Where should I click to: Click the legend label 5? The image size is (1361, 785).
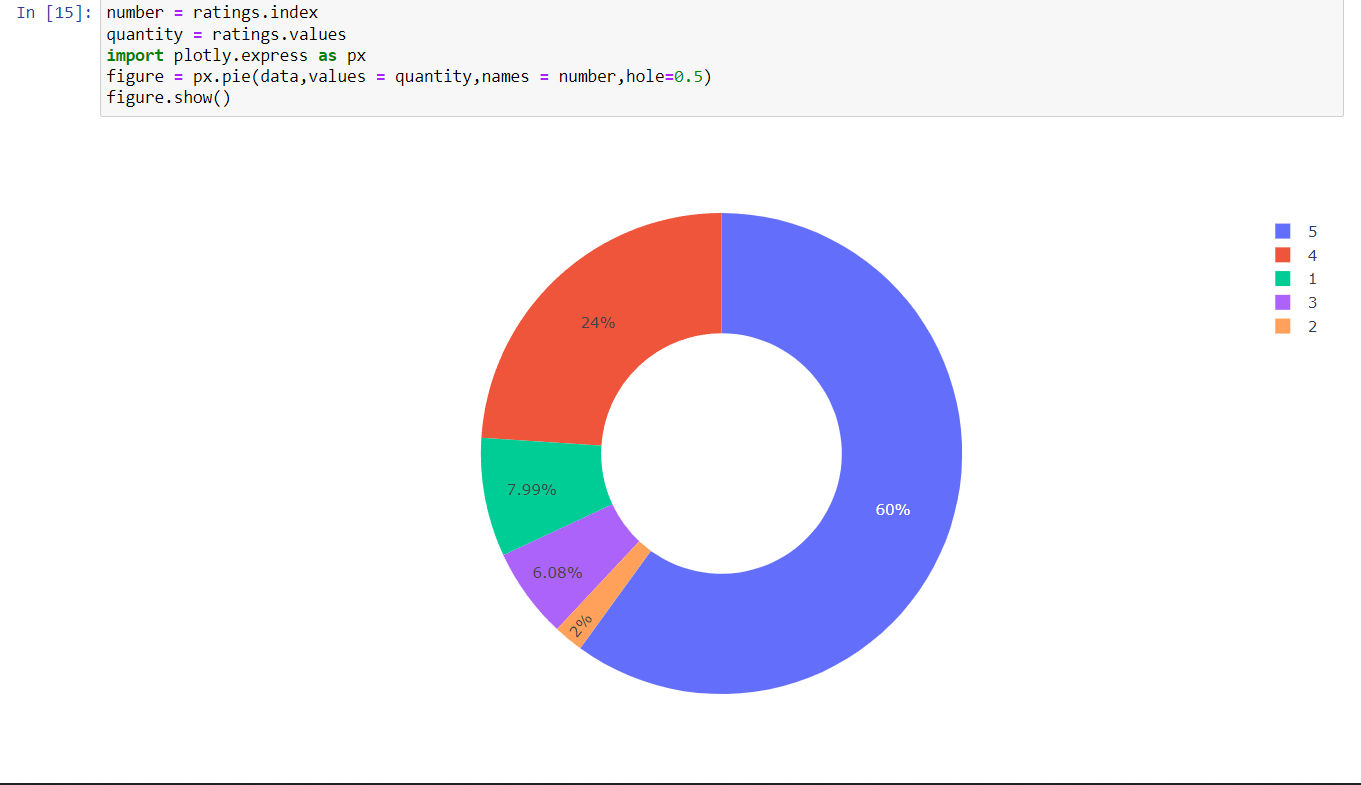pyautogui.click(x=1313, y=231)
